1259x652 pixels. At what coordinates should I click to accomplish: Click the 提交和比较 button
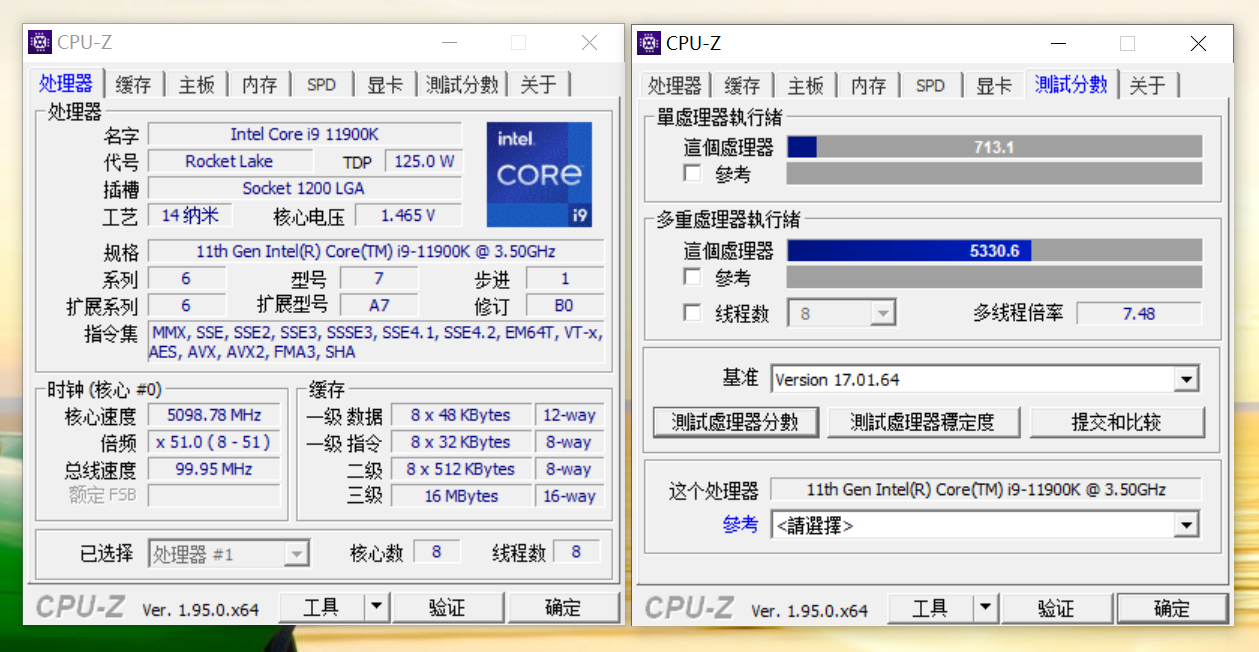pos(1117,422)
